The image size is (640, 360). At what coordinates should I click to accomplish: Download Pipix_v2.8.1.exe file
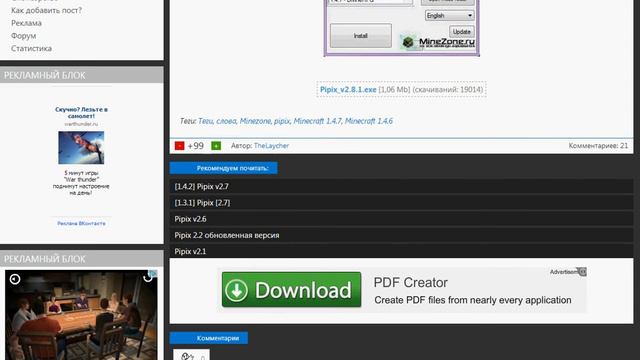click(348, 89)
